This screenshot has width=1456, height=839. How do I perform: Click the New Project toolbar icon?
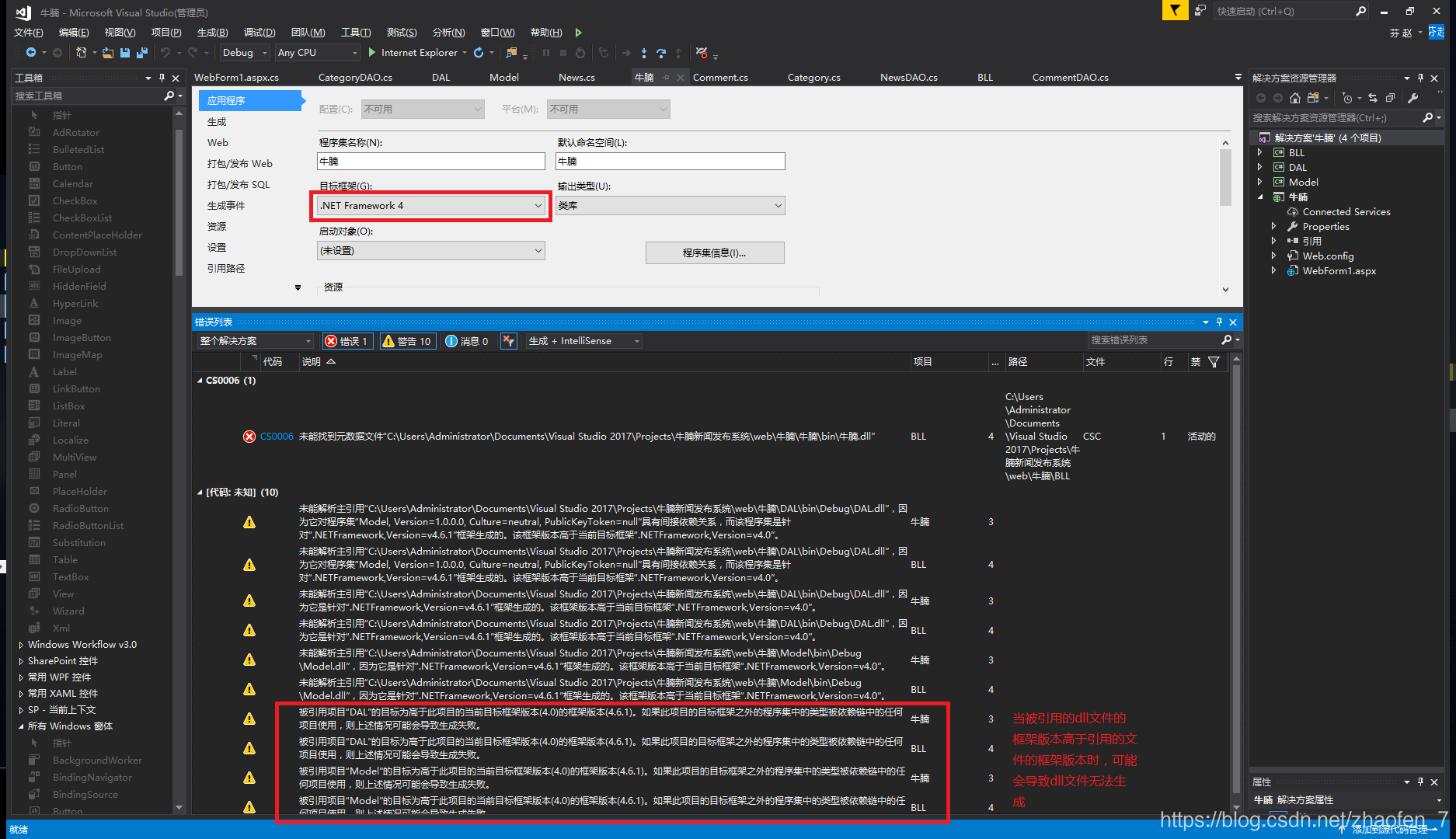(81, 53)
